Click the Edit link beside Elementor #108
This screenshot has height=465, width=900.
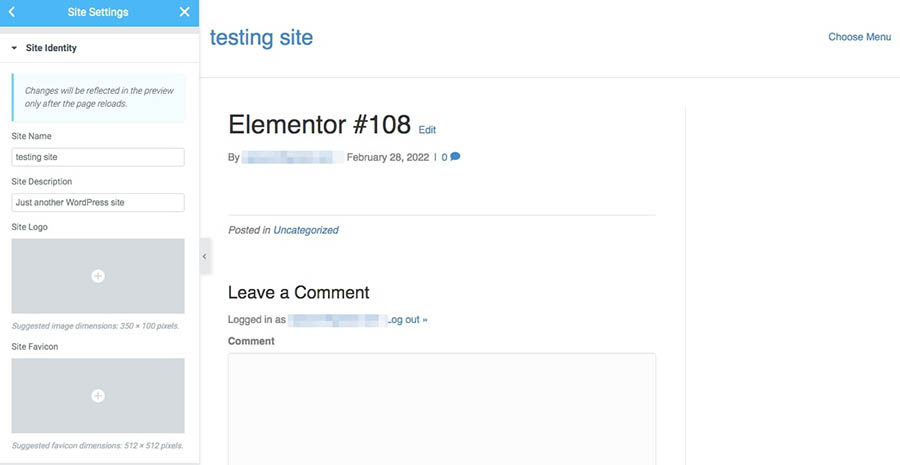click(x=427, y=130)
